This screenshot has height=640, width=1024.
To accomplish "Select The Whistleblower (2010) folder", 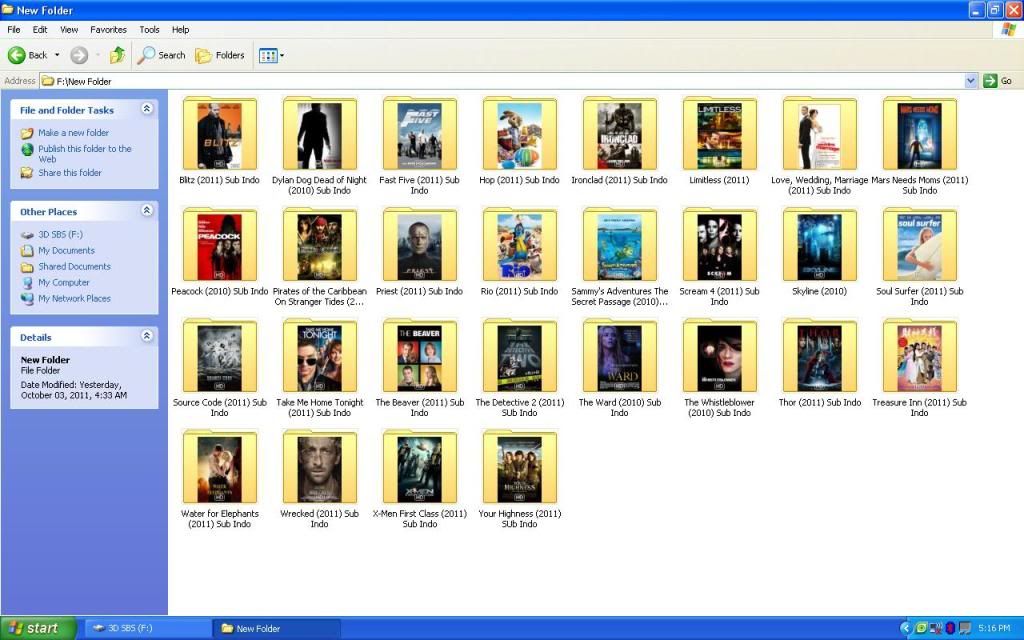I will (x=719, y=368).
